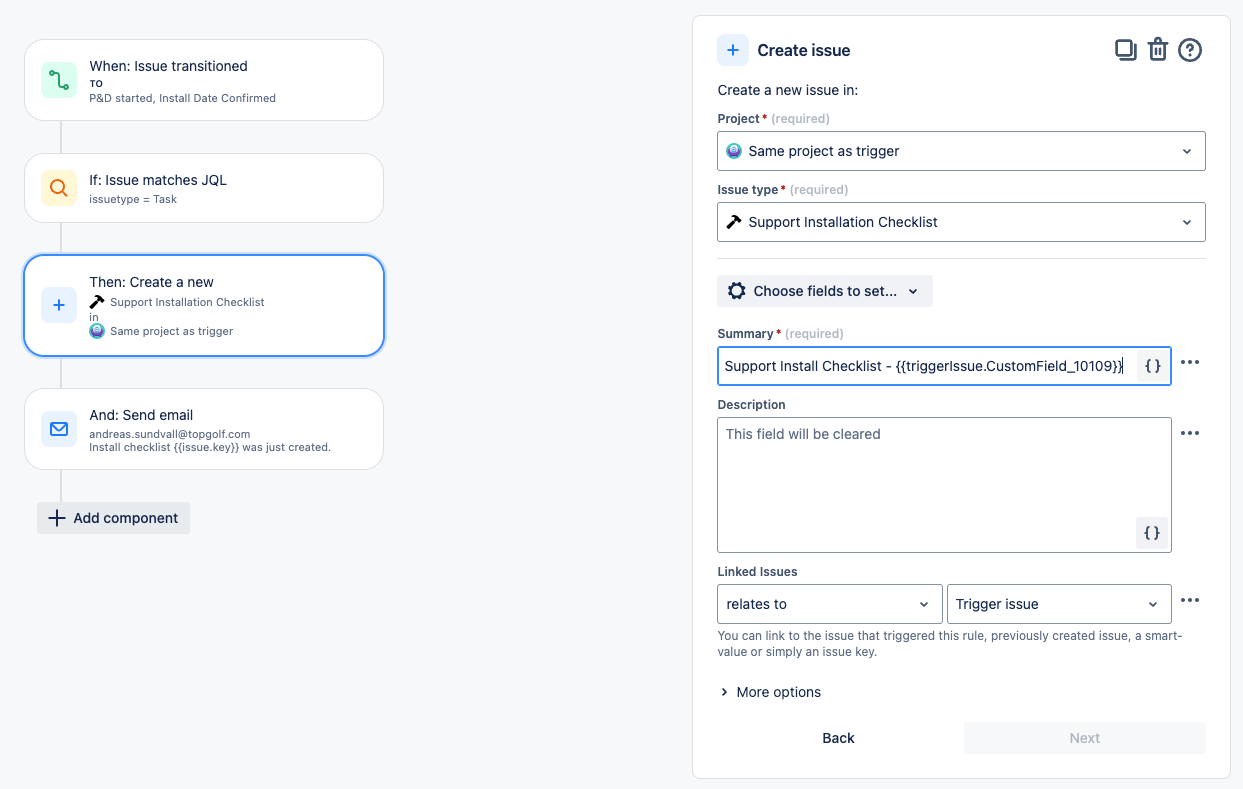The image size is (1243, 789).
Task: Select the 'If: Issue matches JQL' card
Action: 204,187
